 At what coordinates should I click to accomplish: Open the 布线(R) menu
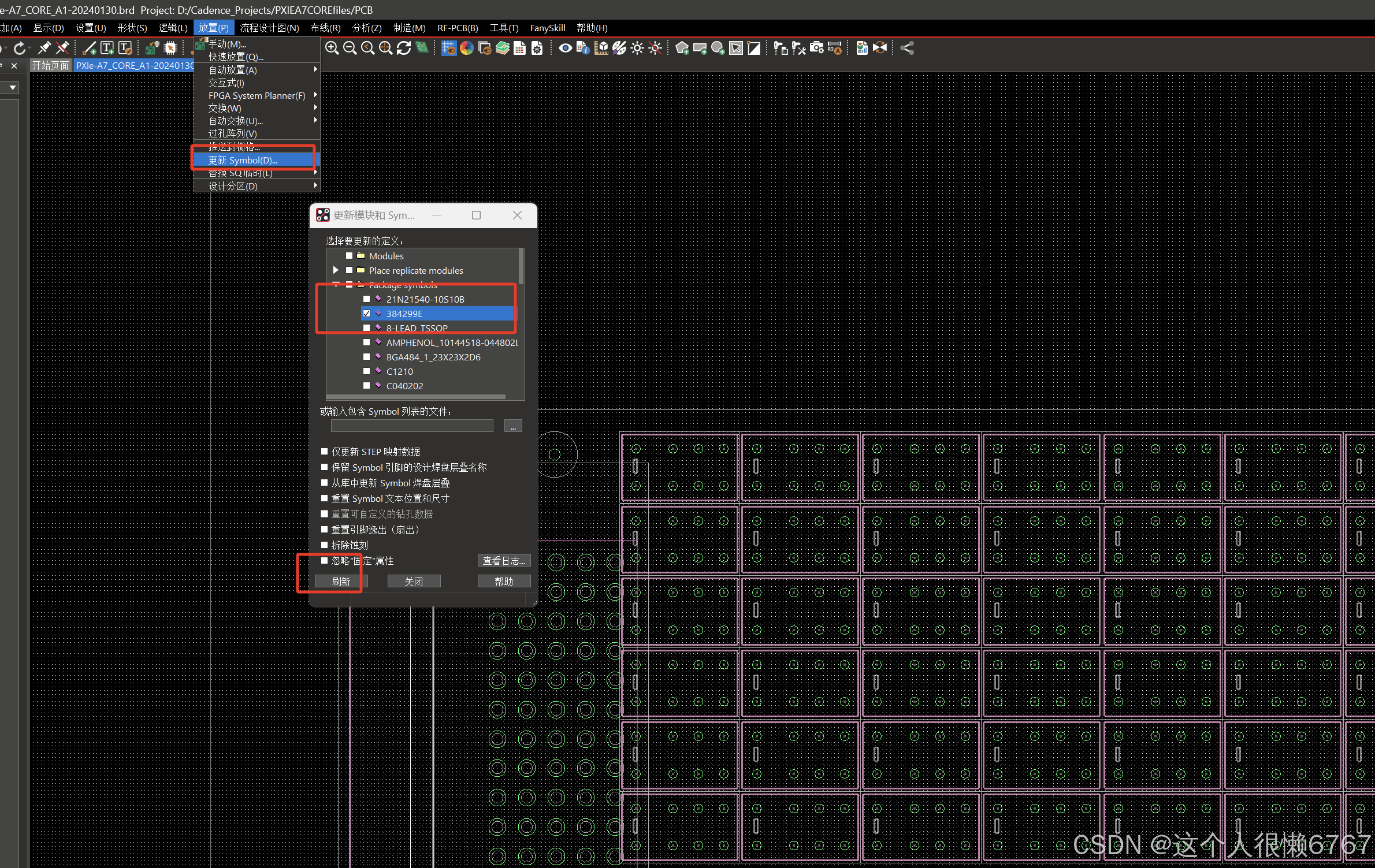tap(325, 28)
